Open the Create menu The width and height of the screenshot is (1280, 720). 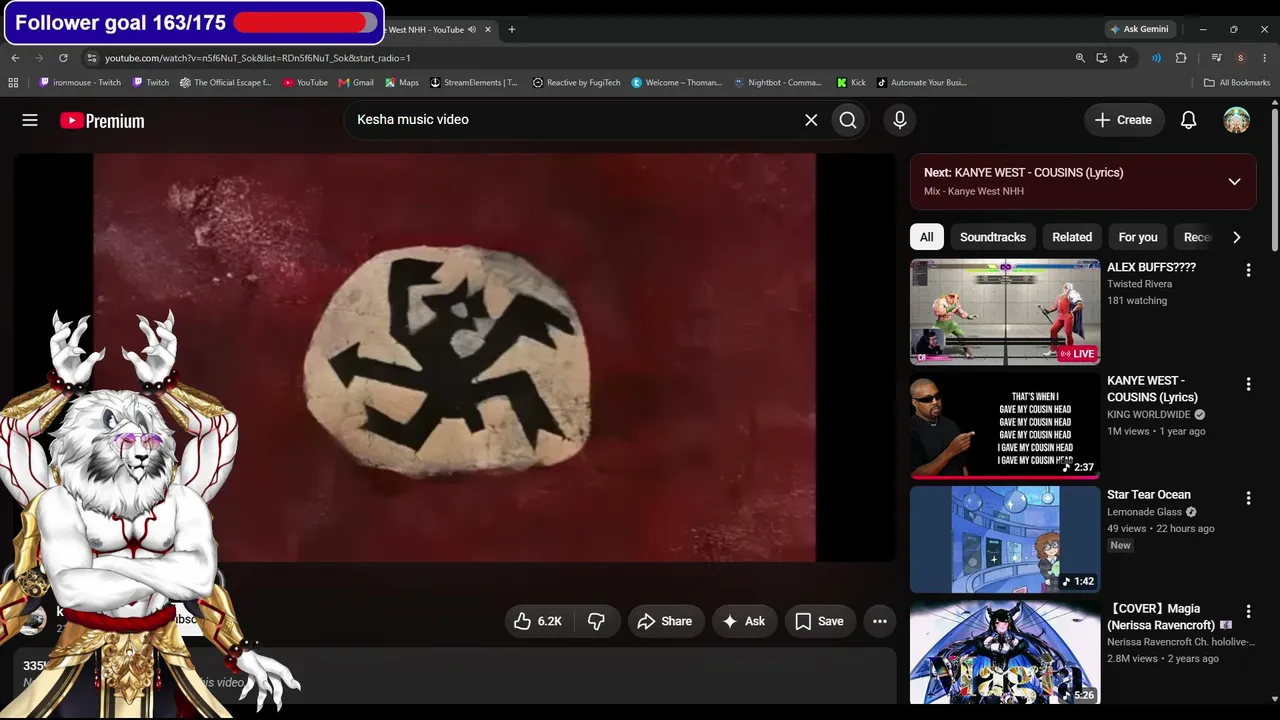click(x=1124, y=120)
